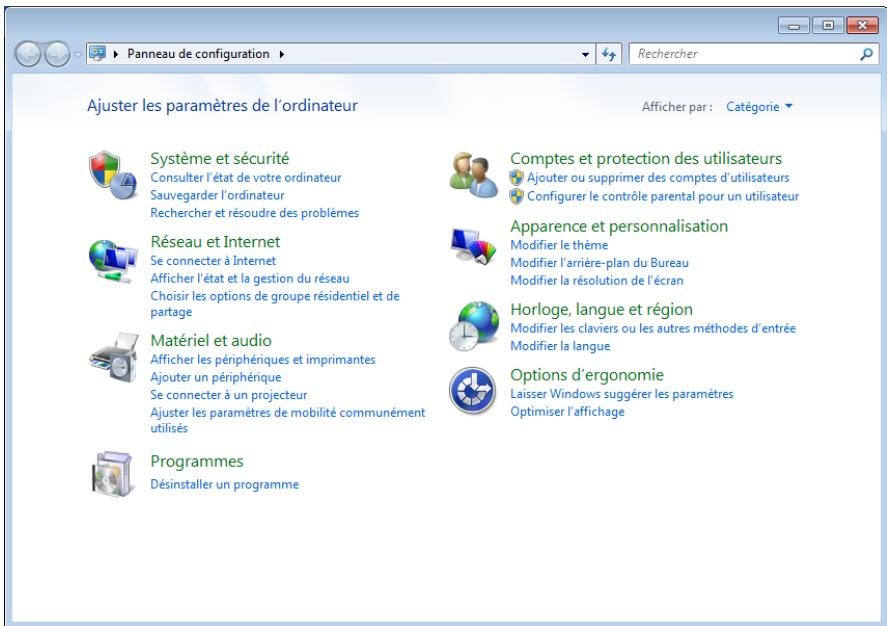The image size is (887, 626).
Task: Expand the arrow before Panneau de configuration
Action: tap(116, 54)
